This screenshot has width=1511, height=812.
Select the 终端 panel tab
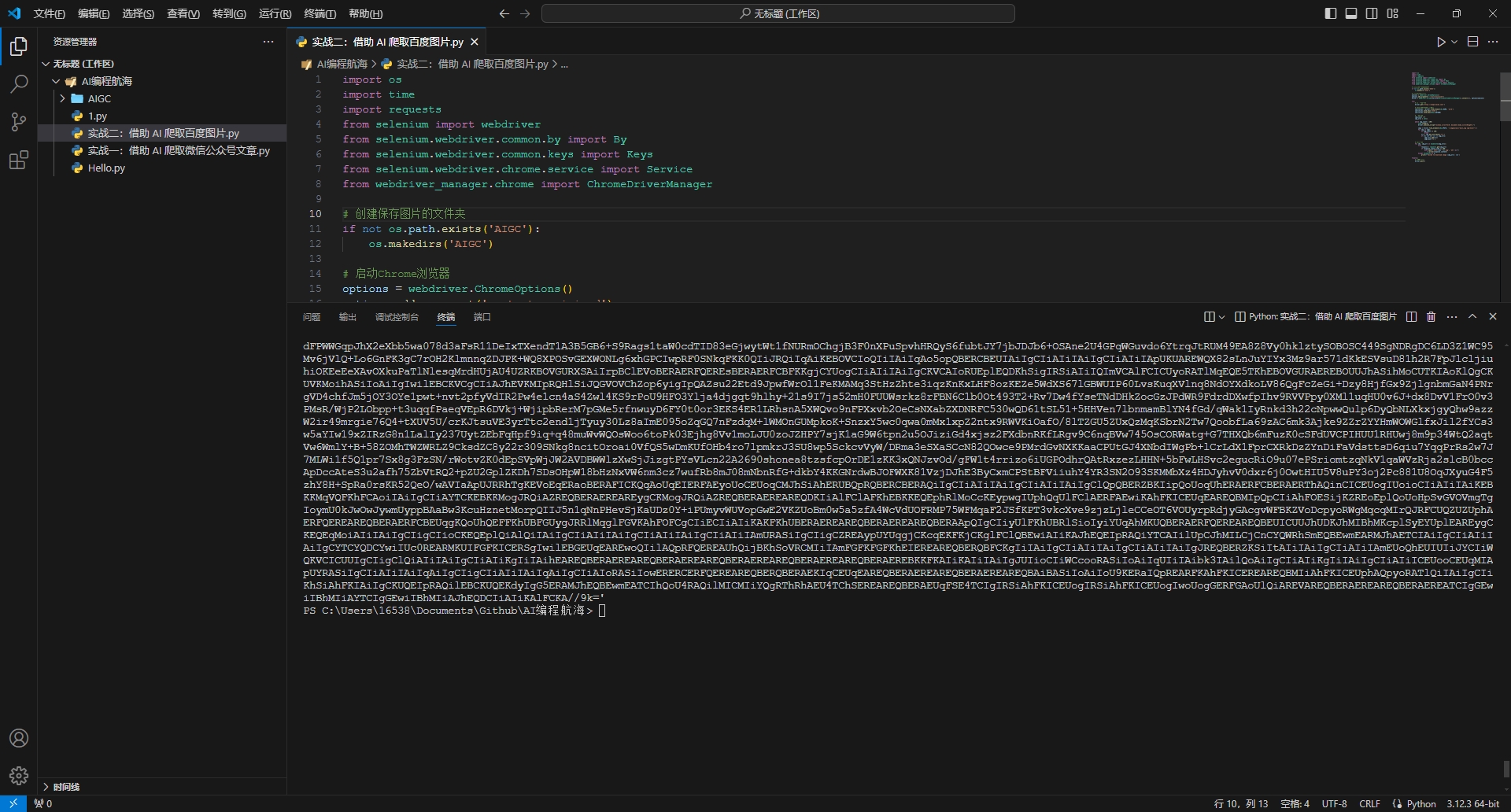point(446,317)
